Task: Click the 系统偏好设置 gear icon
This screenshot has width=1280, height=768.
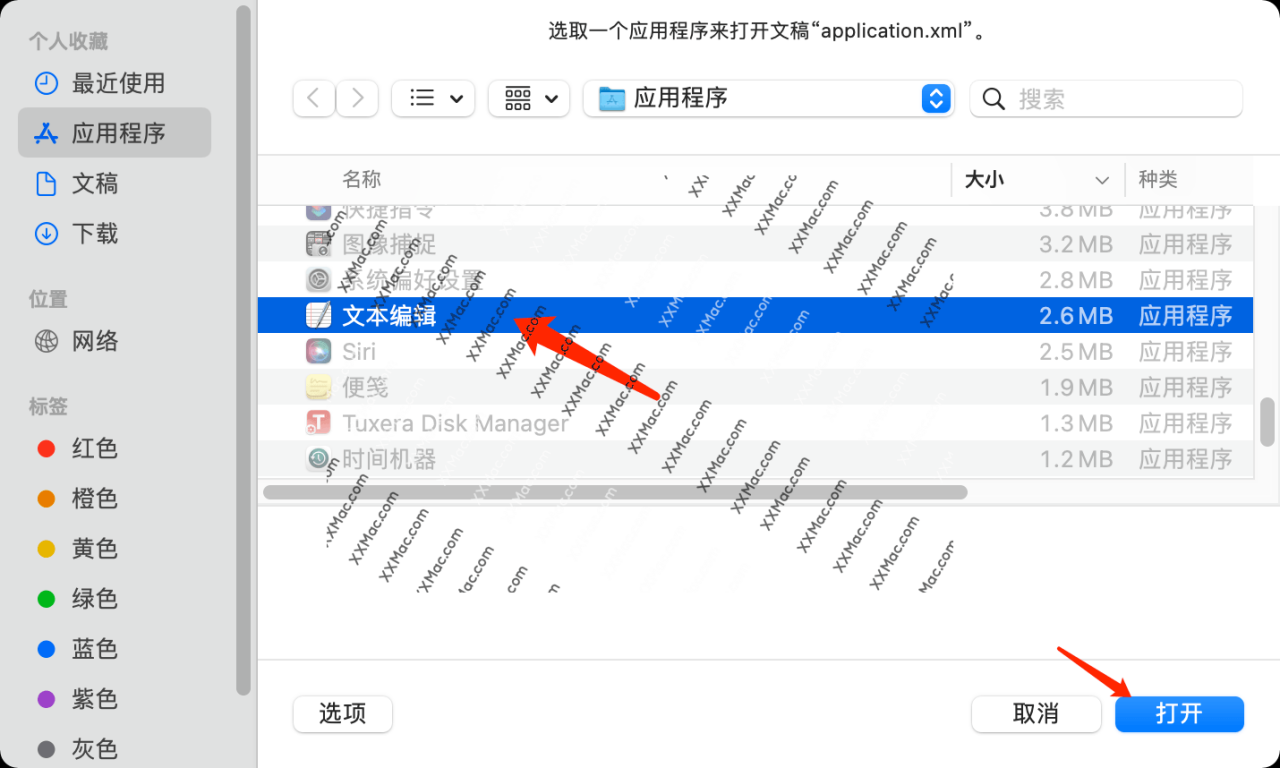Action: coord(318,279)
